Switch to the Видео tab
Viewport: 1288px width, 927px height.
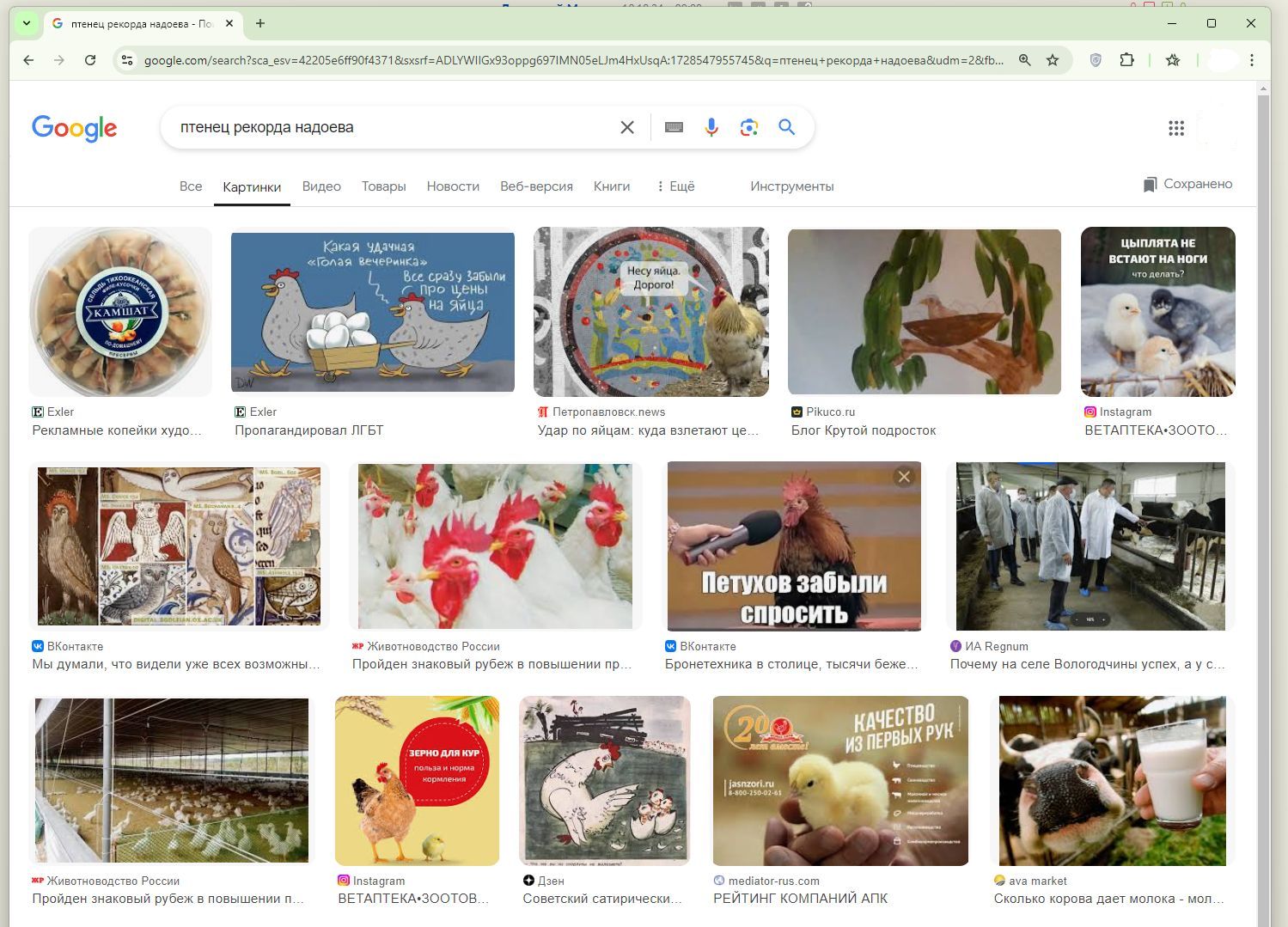(321, 186)
